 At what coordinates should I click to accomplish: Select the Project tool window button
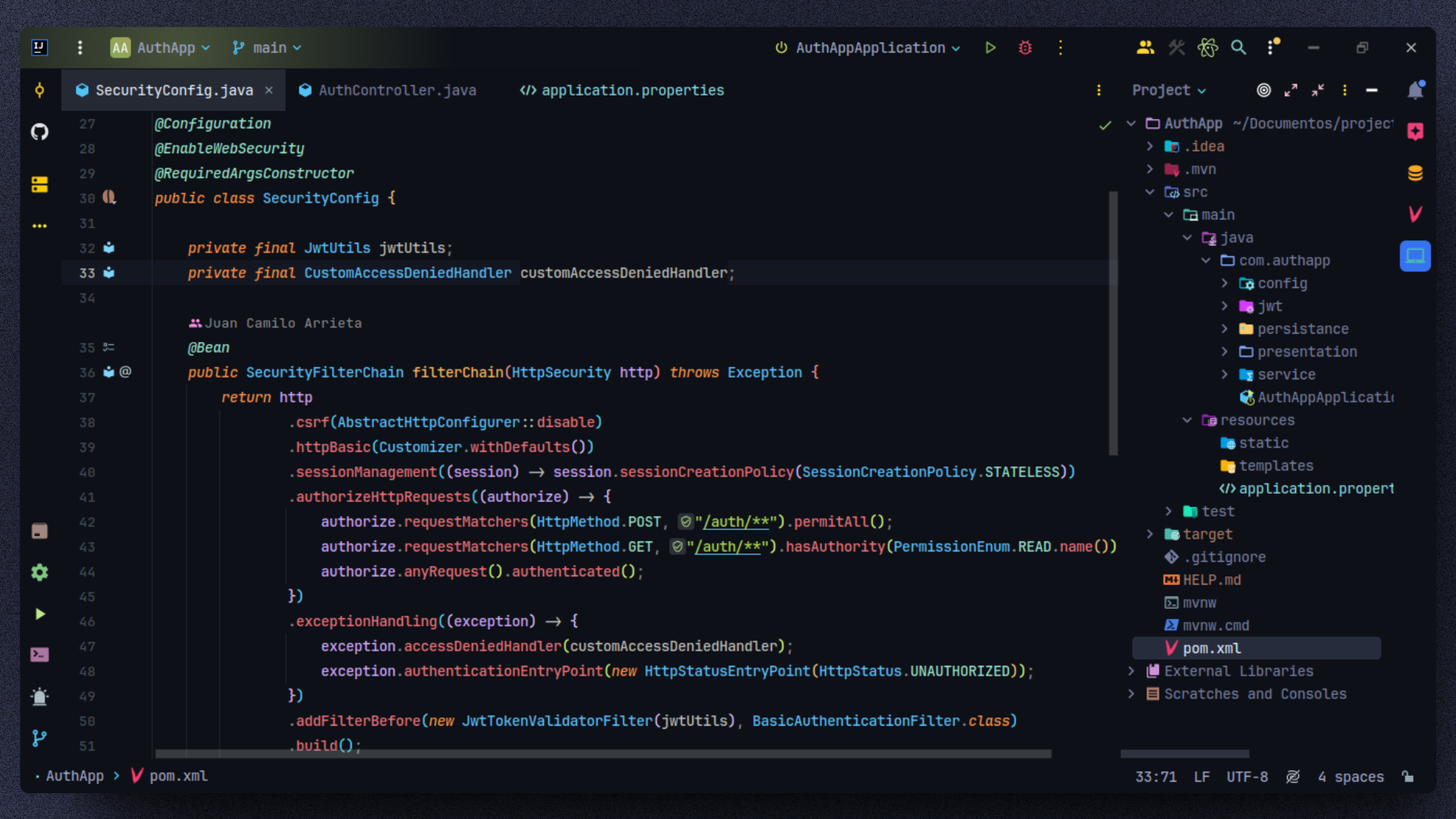pyautogui.click(x=1415, y=256)
